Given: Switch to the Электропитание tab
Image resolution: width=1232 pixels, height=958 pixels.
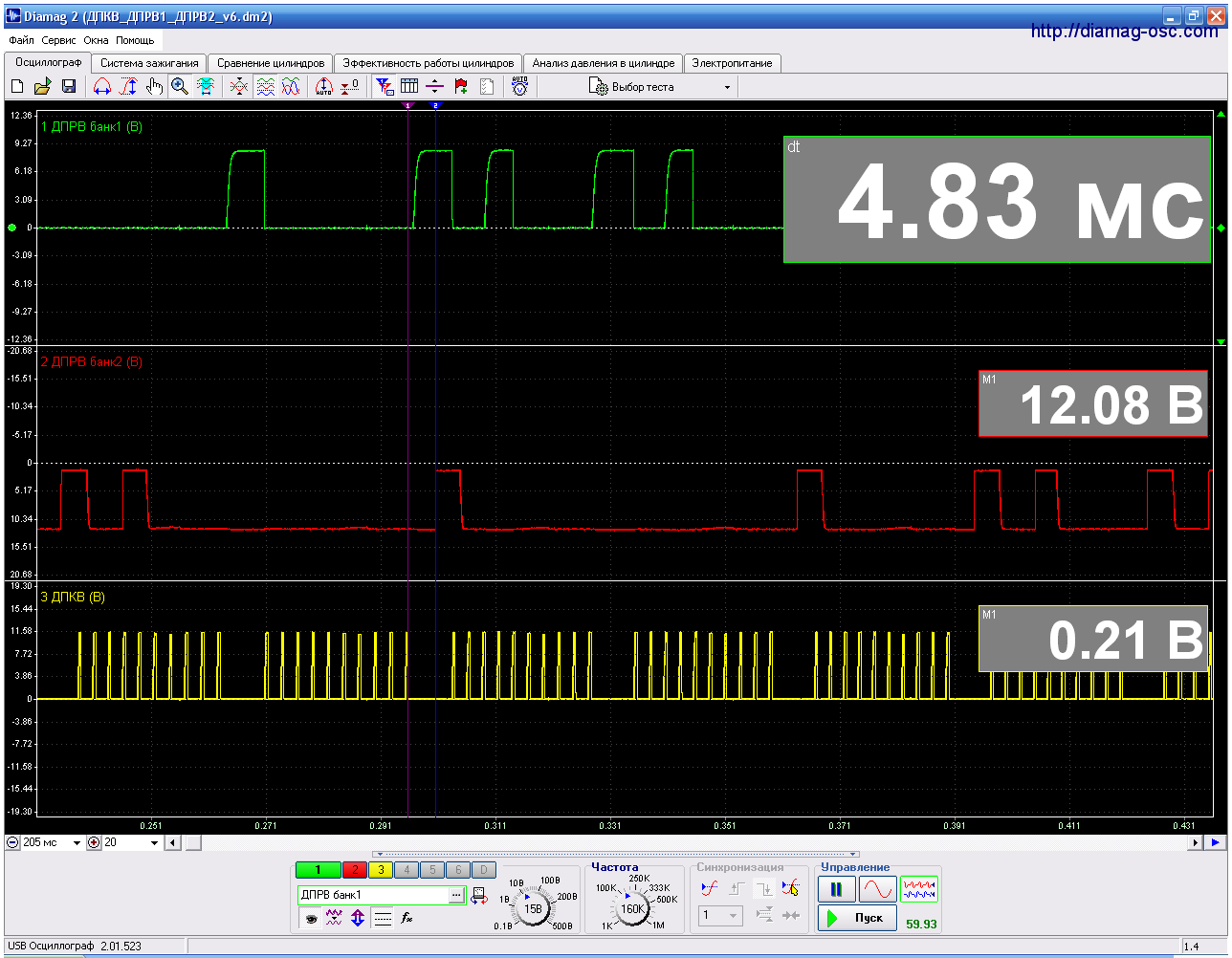Looking at the screenshot, I should point(732,63).
